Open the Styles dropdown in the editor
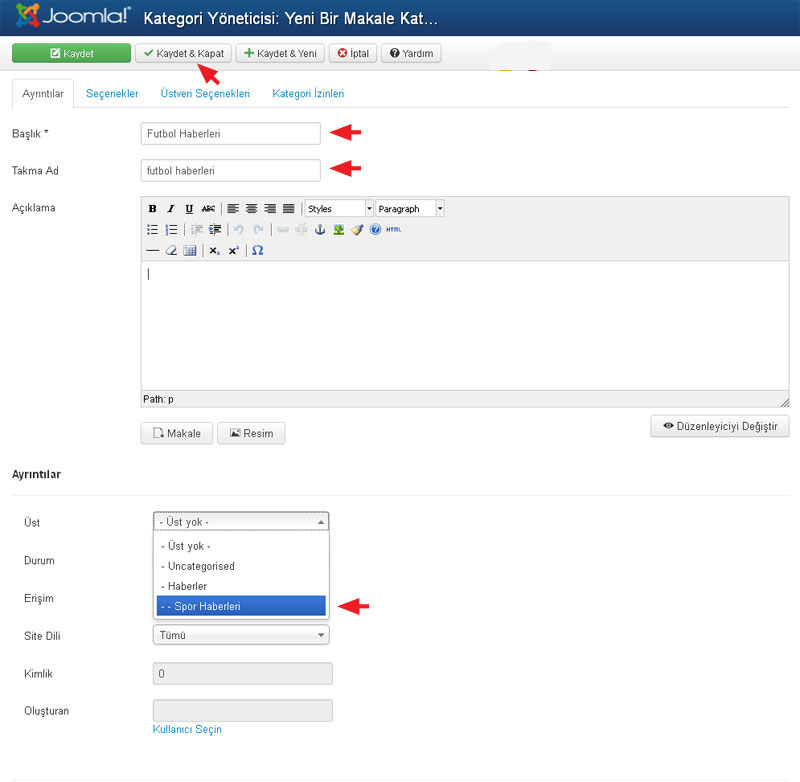The height and width of the screenshot is (782, 800). click(339, 209)
